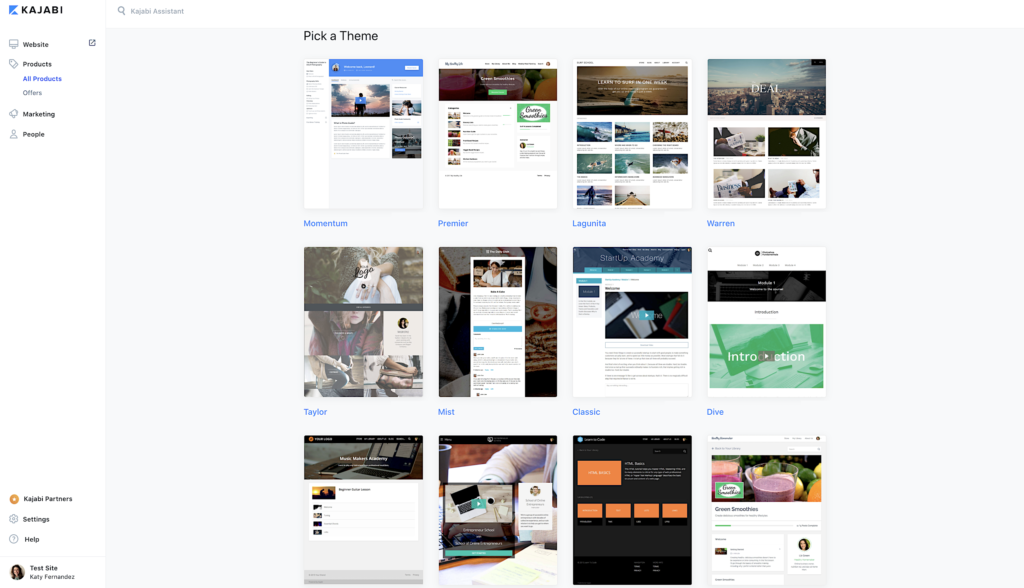Click the Help question mark icon
Image resolution: width=1024 pixels, height=588 pixels.
(x=14, y=539)
